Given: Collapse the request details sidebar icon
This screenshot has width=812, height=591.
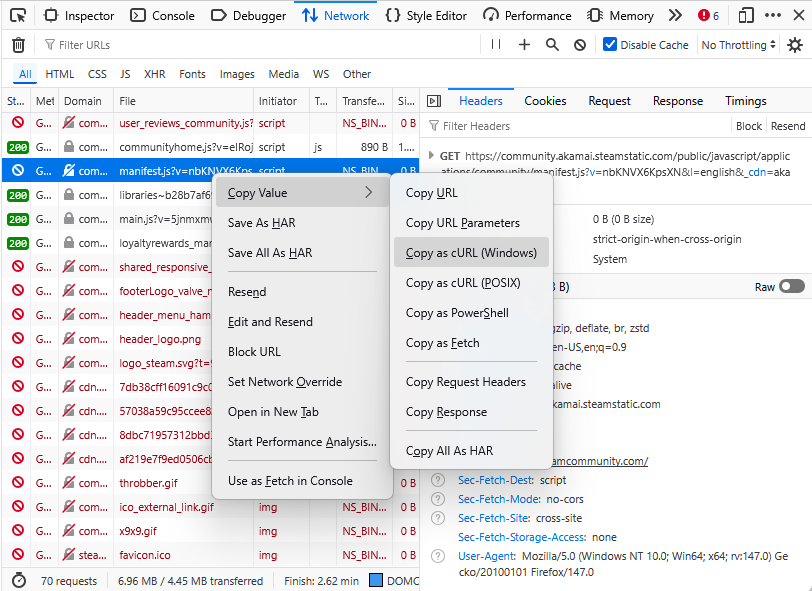Looking at the screenshot, I should (434, 101).
